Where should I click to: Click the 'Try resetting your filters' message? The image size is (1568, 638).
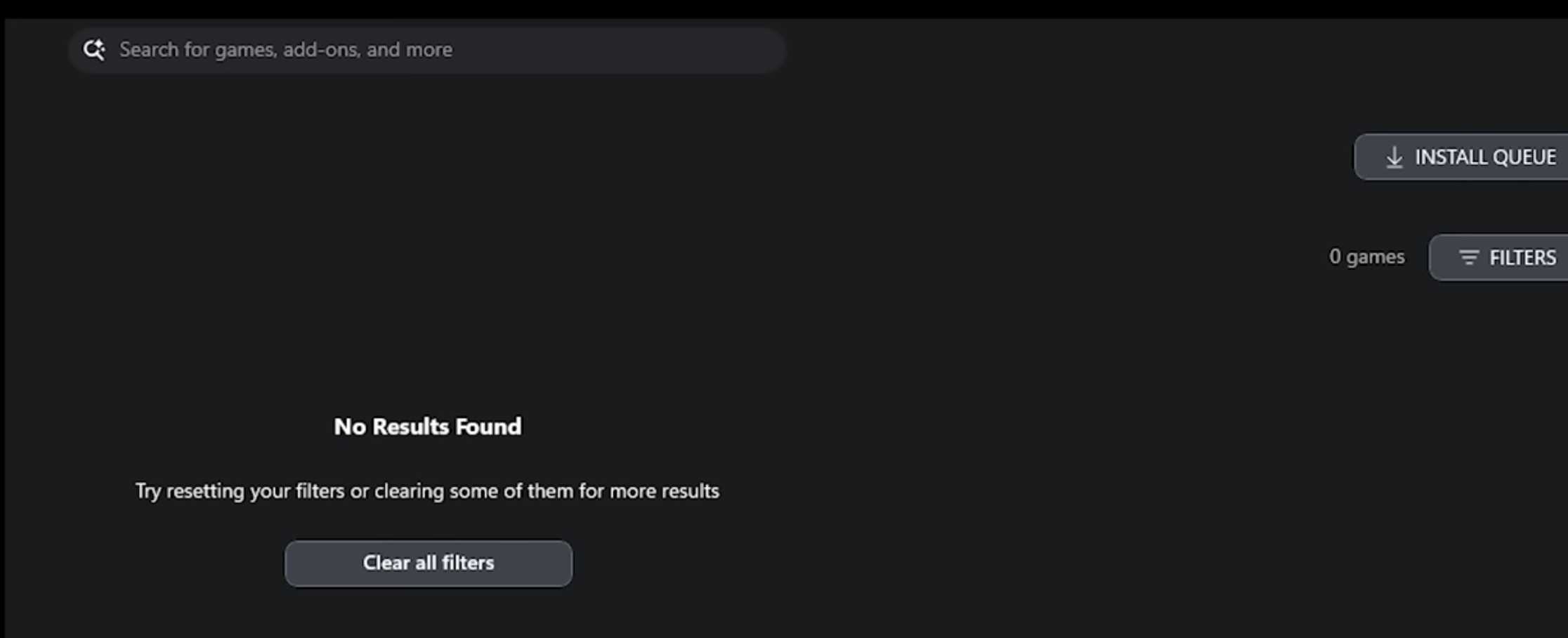click(427, 491)
